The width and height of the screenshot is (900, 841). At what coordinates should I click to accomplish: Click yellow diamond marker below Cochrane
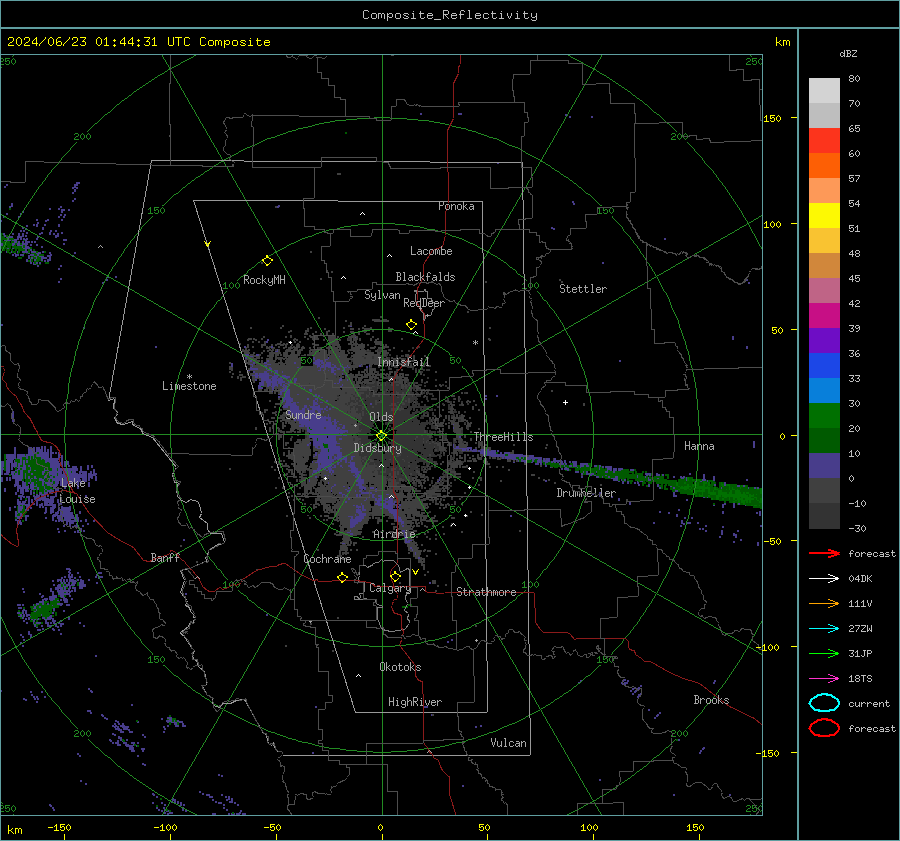(342, 577)
